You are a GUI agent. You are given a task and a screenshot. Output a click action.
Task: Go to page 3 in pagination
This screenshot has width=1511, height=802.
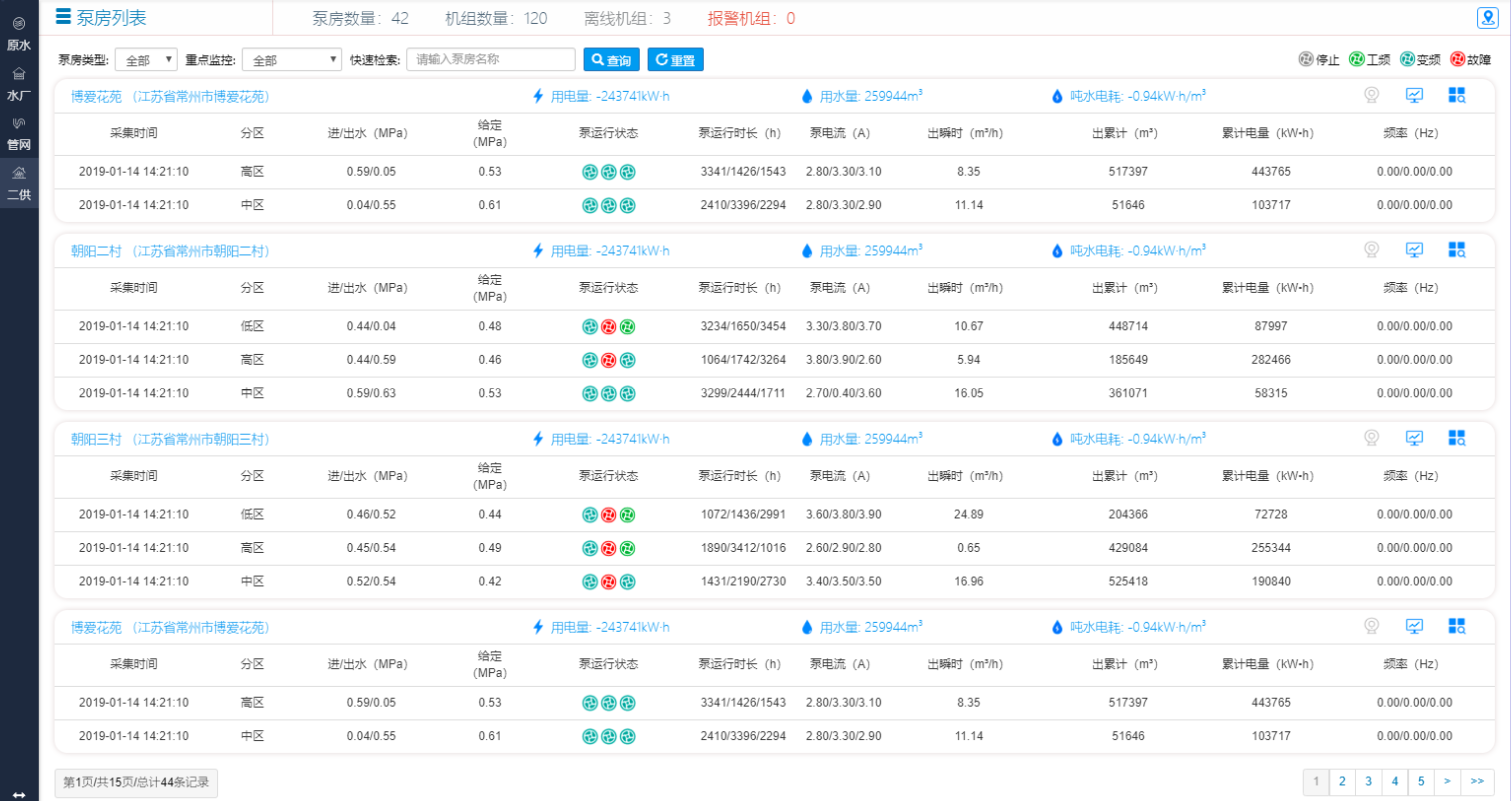1368,781
